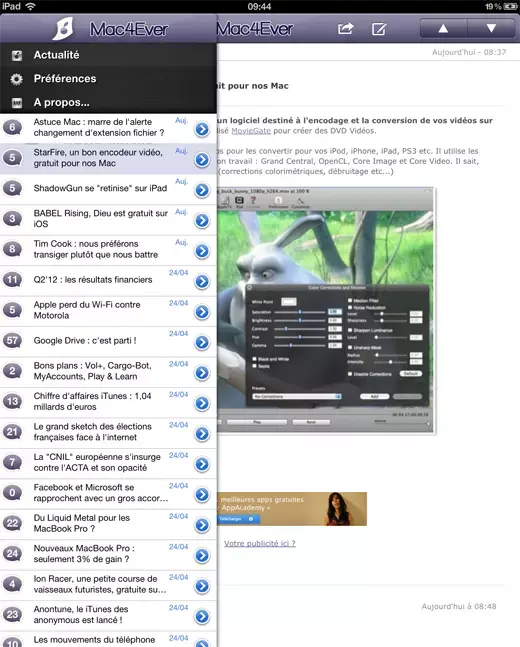
Task: Click the Actualité newspaper icon
Action: tap(17, 55)
